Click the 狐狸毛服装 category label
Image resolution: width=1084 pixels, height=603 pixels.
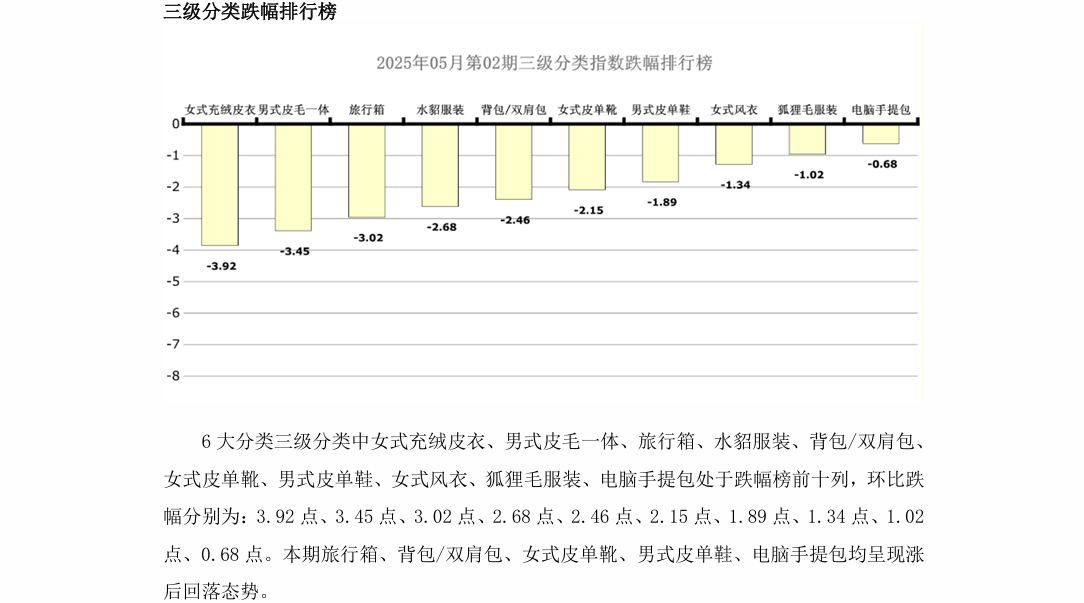click(807, 110)
